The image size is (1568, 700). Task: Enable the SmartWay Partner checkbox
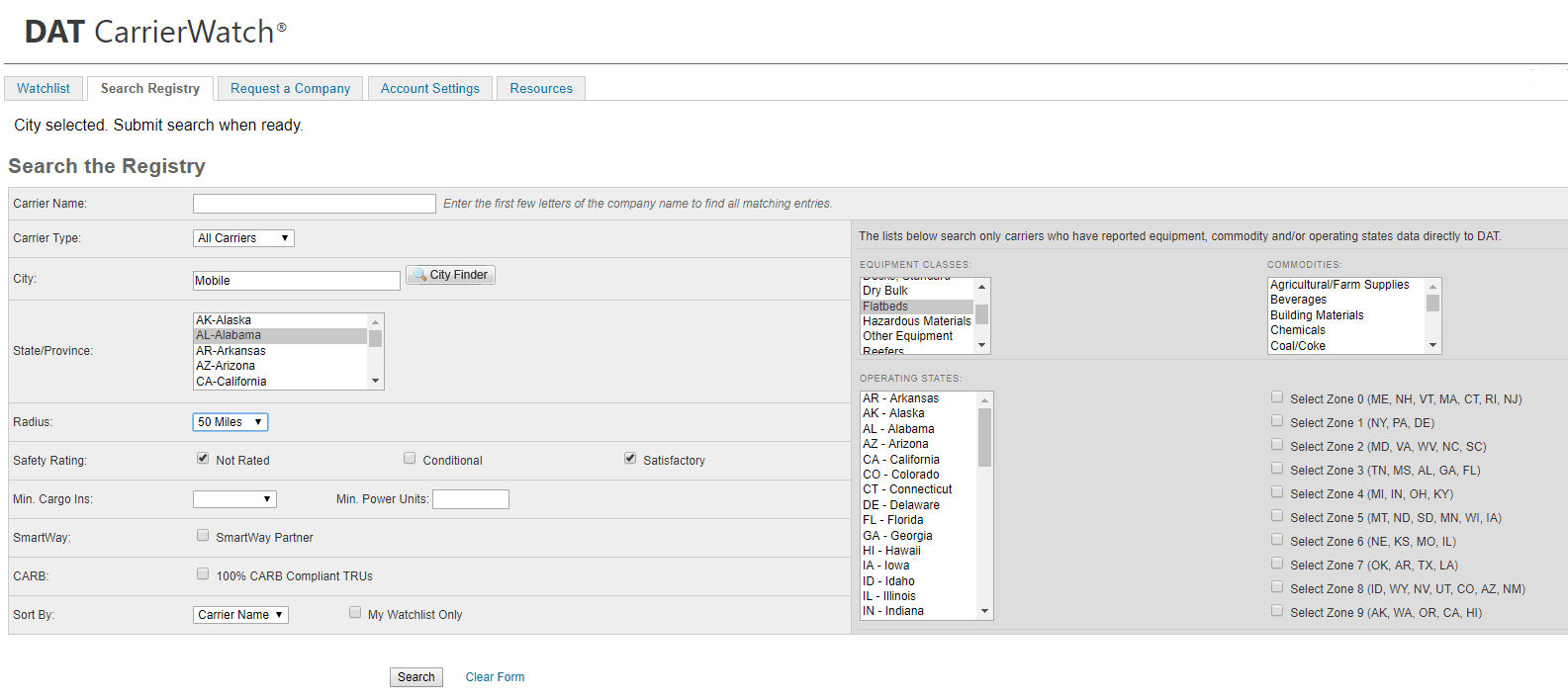[203, 536]
